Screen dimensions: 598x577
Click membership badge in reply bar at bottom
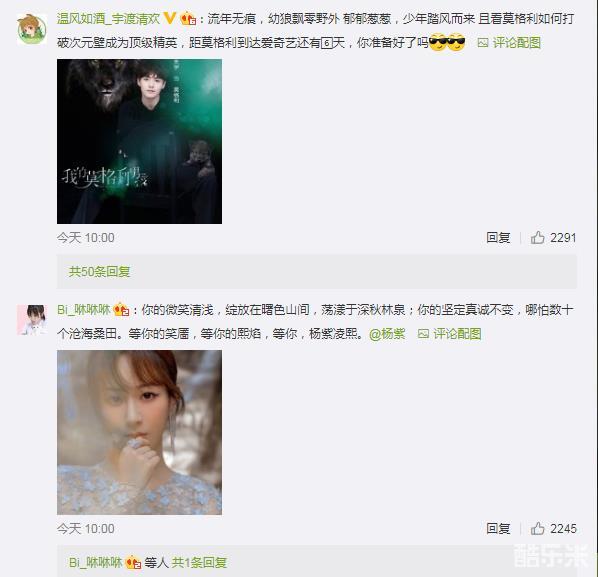point(133,562)
